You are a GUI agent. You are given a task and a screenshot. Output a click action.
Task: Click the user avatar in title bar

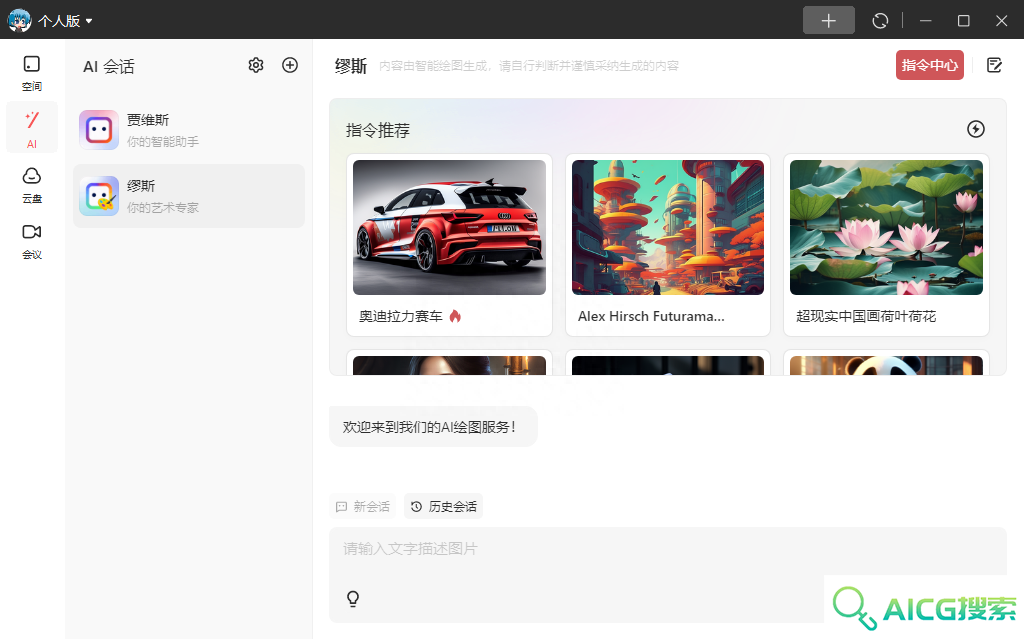[19, 20]
